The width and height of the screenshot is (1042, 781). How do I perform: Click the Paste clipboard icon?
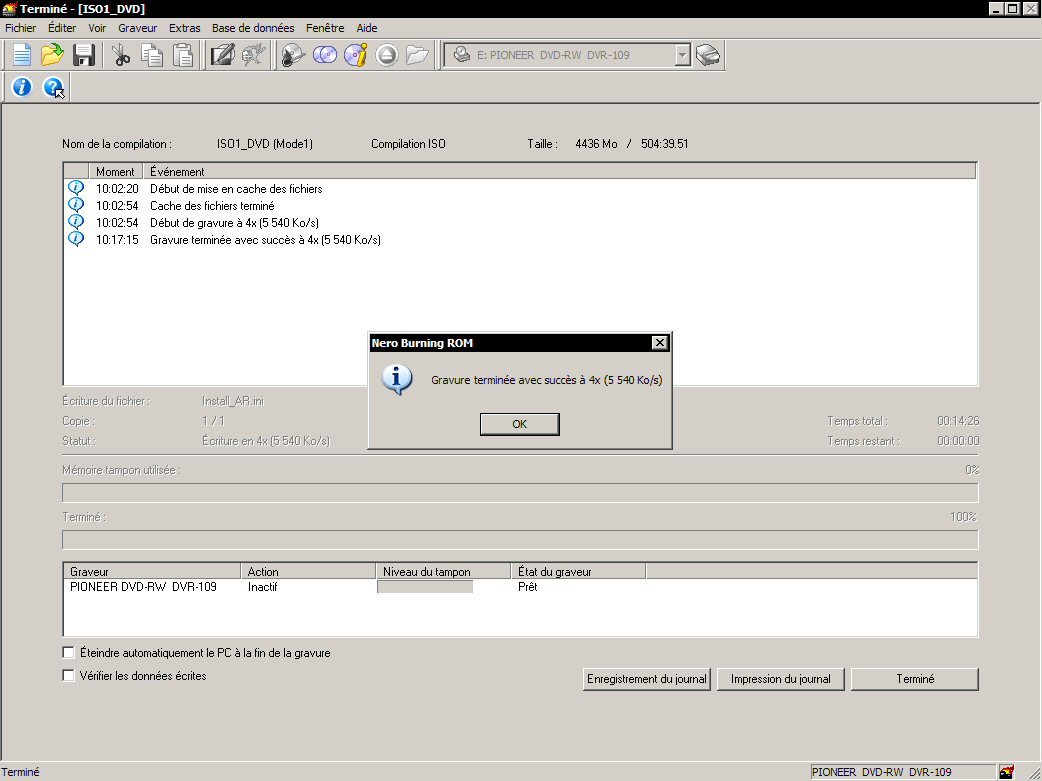coord(183,55)
